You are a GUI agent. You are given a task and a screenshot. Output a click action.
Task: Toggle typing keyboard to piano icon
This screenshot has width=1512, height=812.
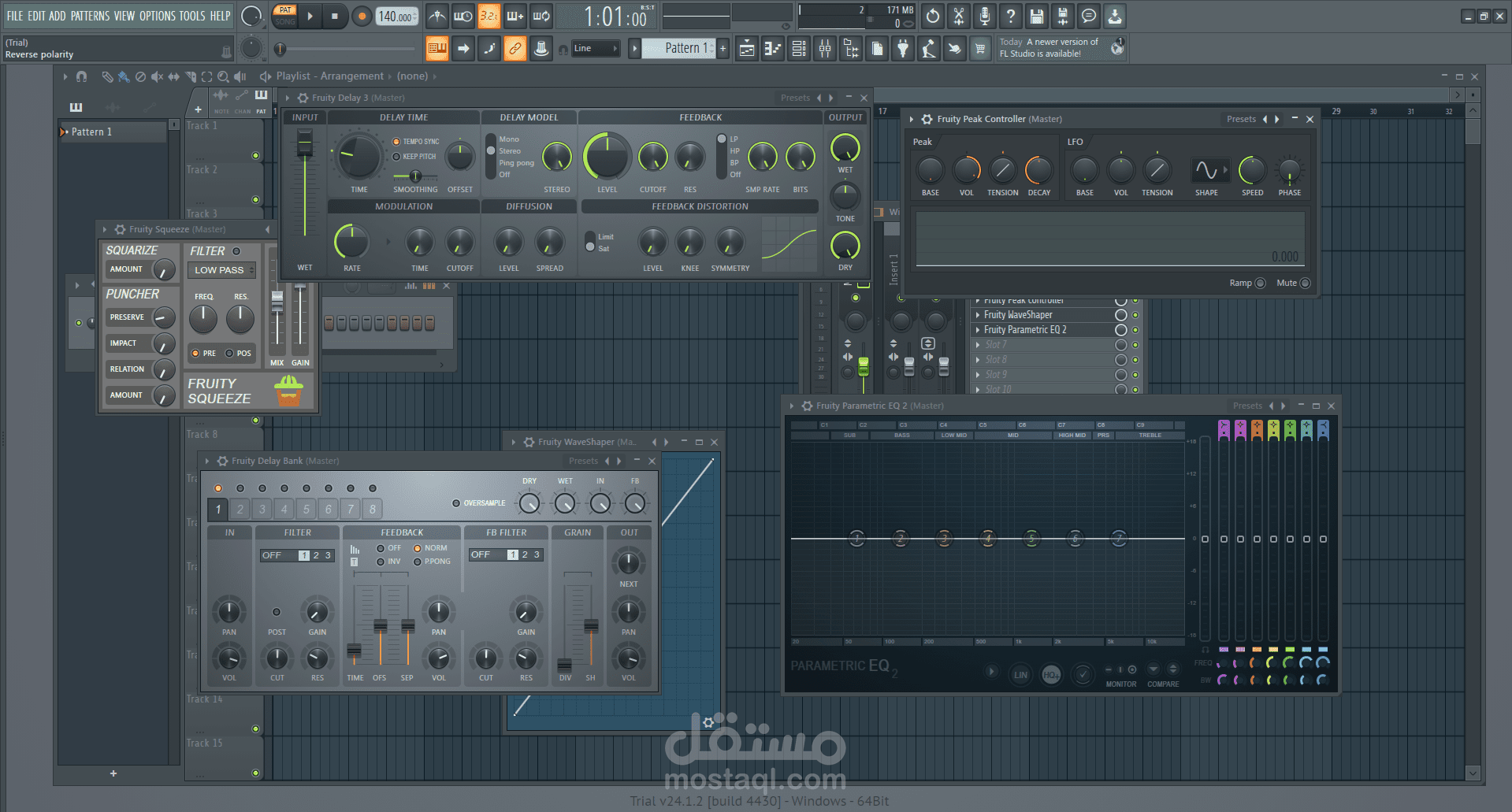437,49
